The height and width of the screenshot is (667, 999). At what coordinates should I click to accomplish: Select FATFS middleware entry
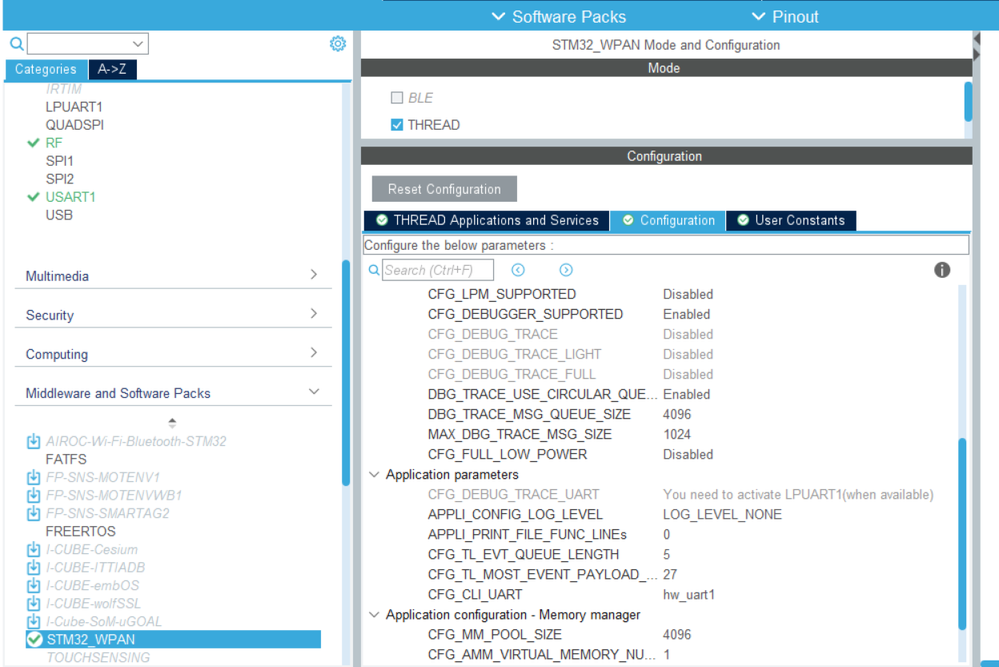point(66,459)
